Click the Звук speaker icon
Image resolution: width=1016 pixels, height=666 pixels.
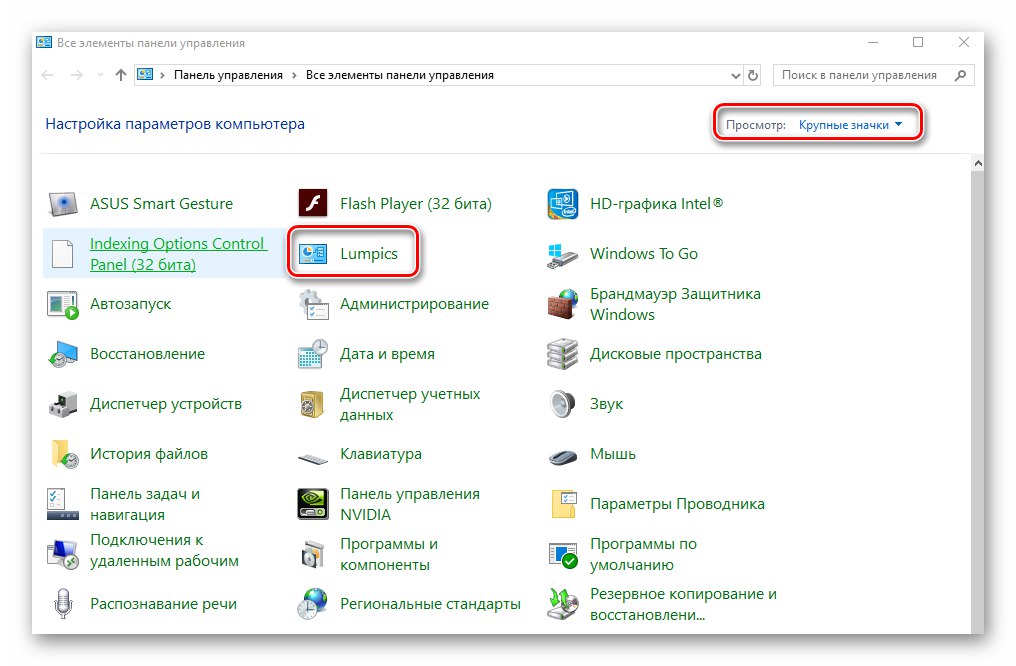(x=562, y=404)
